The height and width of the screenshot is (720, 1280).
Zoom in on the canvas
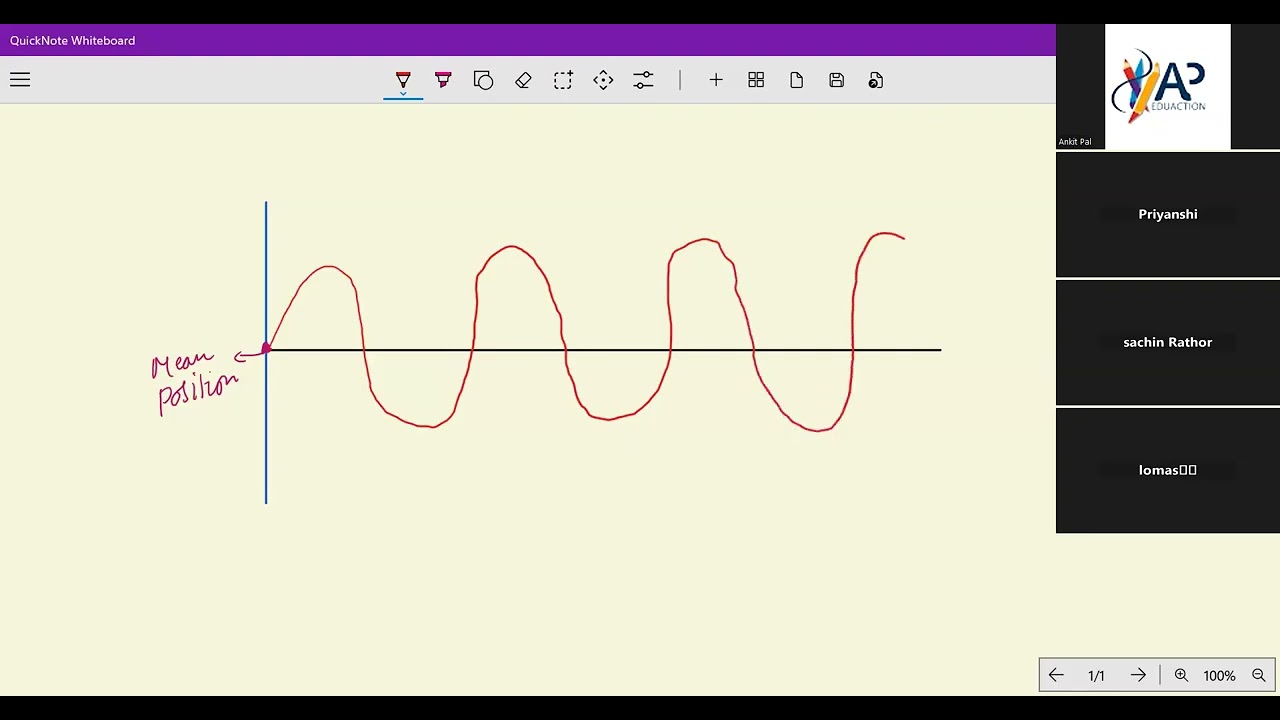pyautogui.click(x=1181, y=676)
